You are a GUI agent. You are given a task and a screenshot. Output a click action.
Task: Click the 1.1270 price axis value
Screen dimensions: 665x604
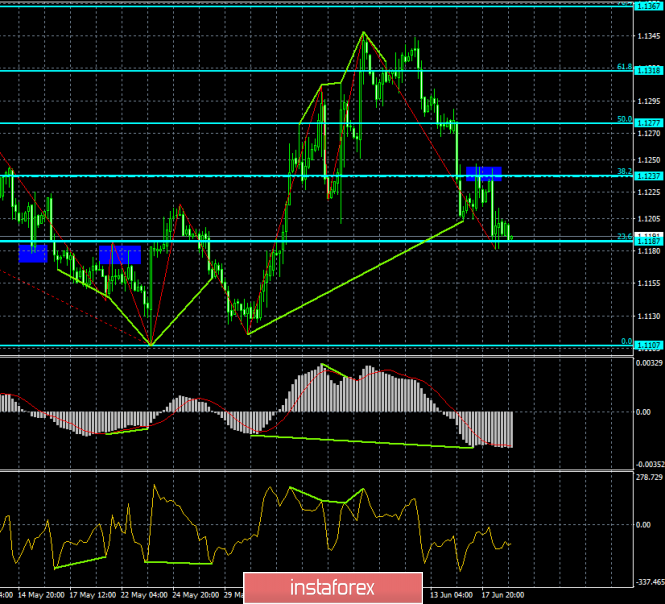pyautogui.click(x=649, y=133)
